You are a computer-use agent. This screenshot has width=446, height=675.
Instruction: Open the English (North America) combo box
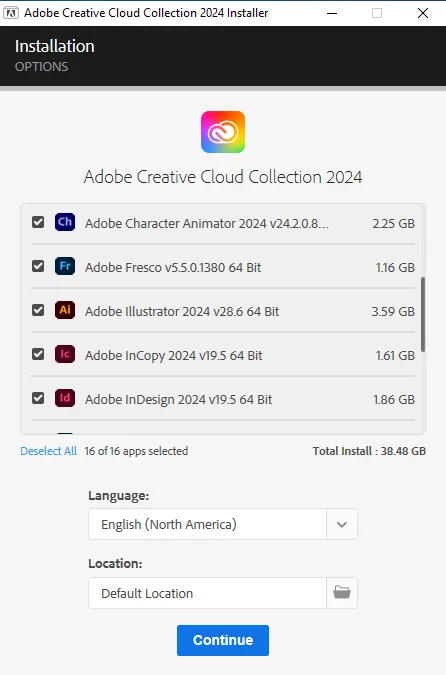pyautogui.click(x=223, y=524)
